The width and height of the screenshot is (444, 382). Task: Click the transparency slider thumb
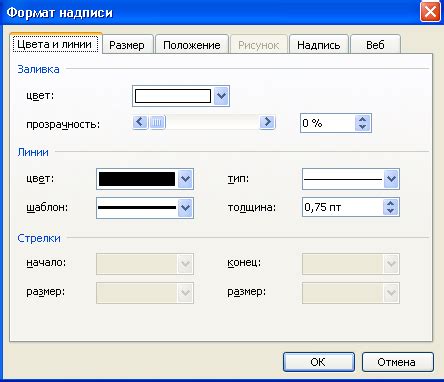pyautogui.click(x=157, y=122)
